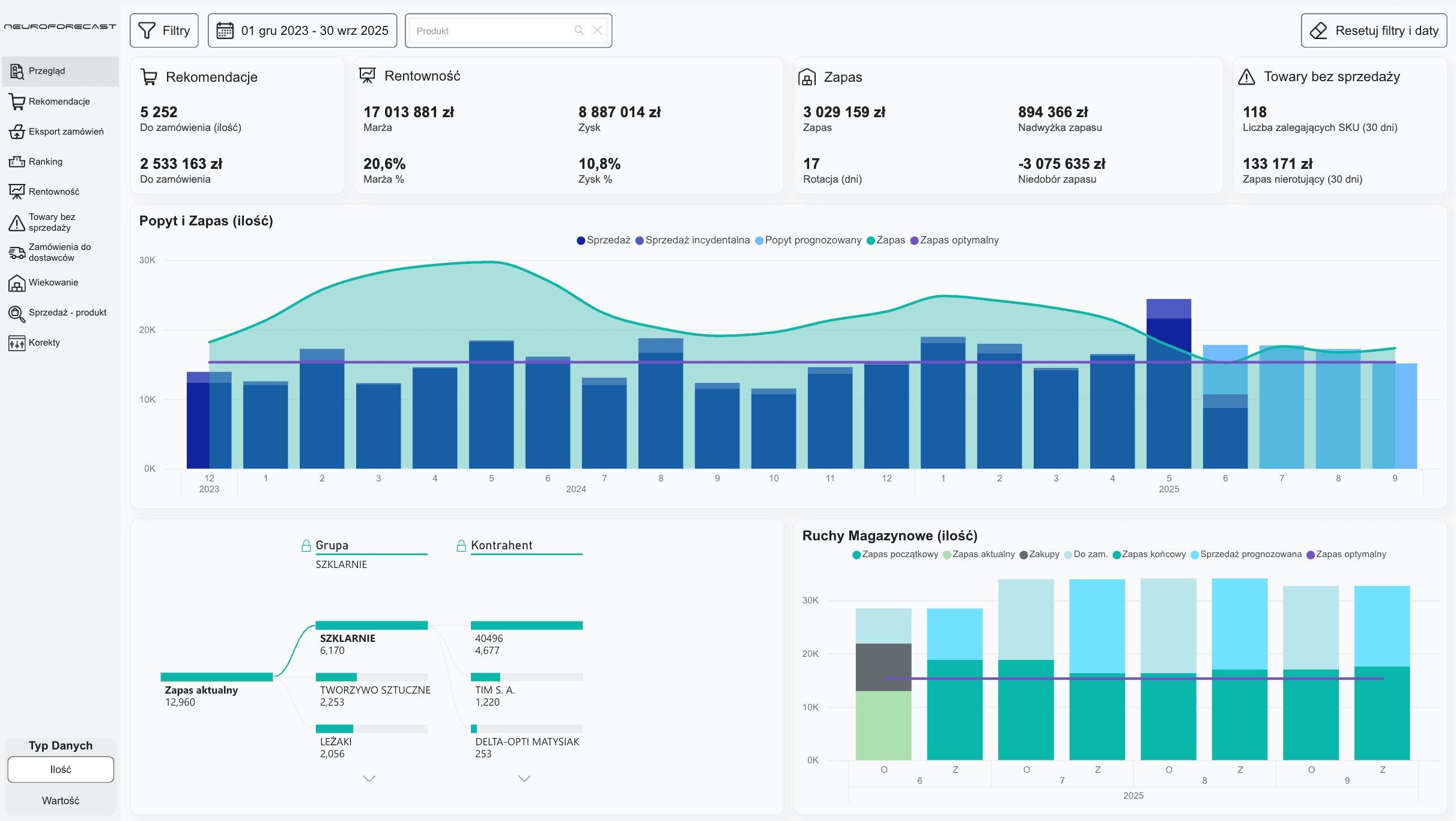
Task: Expand more groups under Grupa column
Action: click(x=369, y=778)
